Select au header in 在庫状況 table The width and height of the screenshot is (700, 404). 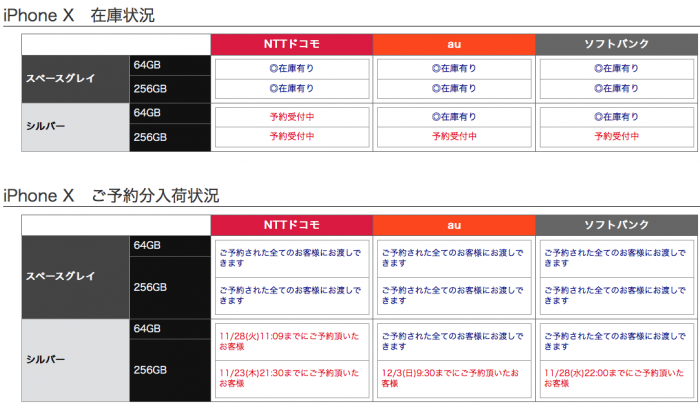click(454, 44)
